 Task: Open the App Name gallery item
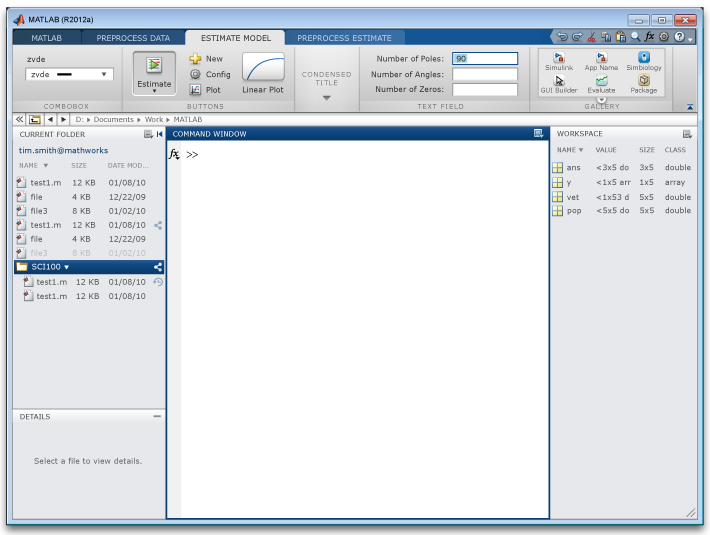click(x=601, y=62)
